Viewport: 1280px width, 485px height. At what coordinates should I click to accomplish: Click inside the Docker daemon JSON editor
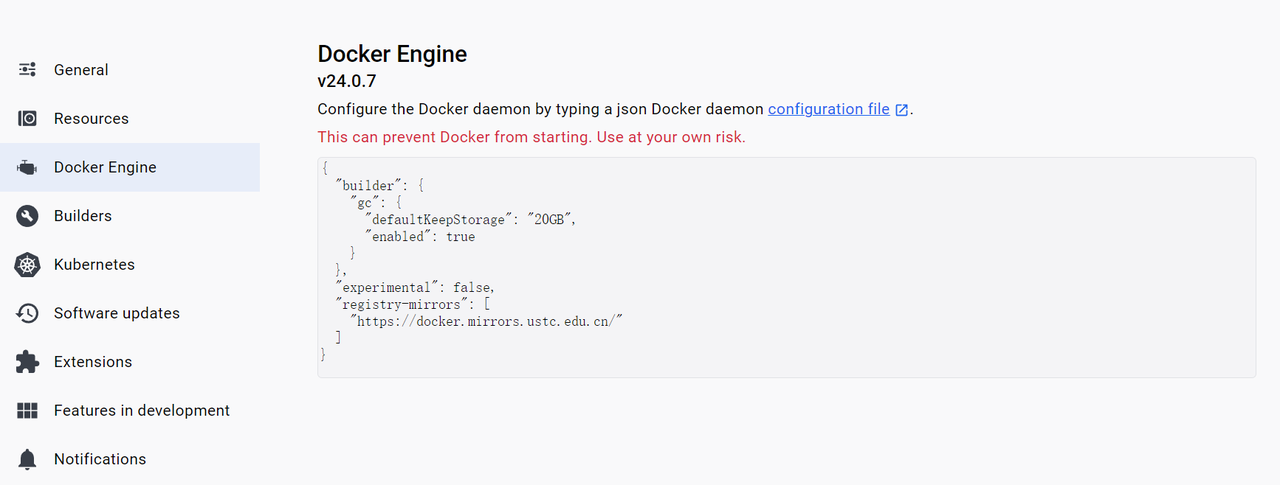pyautogui.click(x=786, y=267)
